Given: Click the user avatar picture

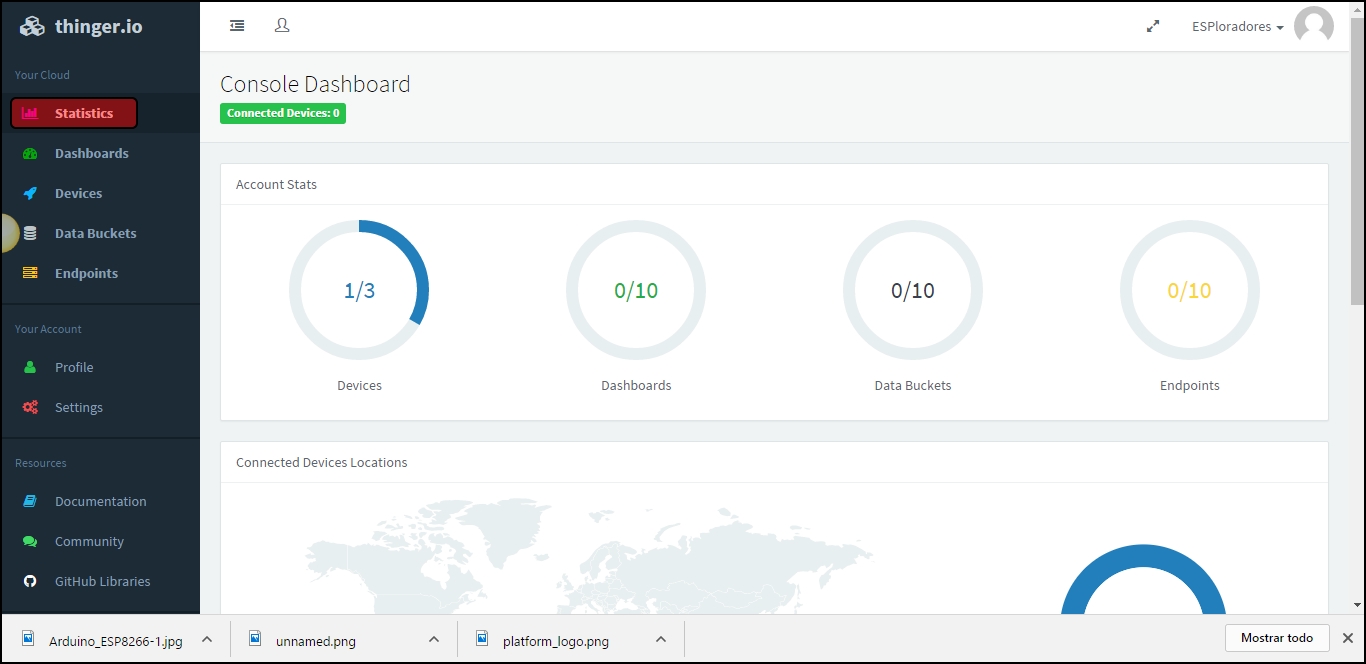Looking at the screenshot, I should click(x=1314, y=26).
